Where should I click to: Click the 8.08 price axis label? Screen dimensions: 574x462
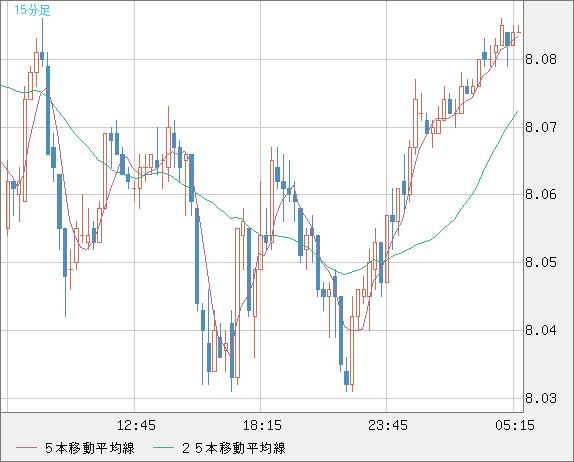(x=541, y=59)
